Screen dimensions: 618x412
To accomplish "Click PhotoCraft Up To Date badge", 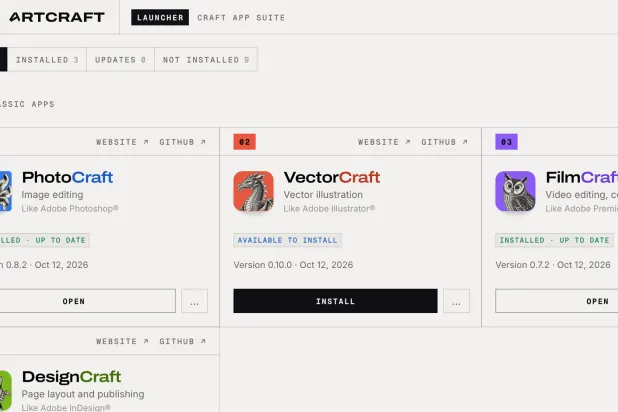I will 45,240.
